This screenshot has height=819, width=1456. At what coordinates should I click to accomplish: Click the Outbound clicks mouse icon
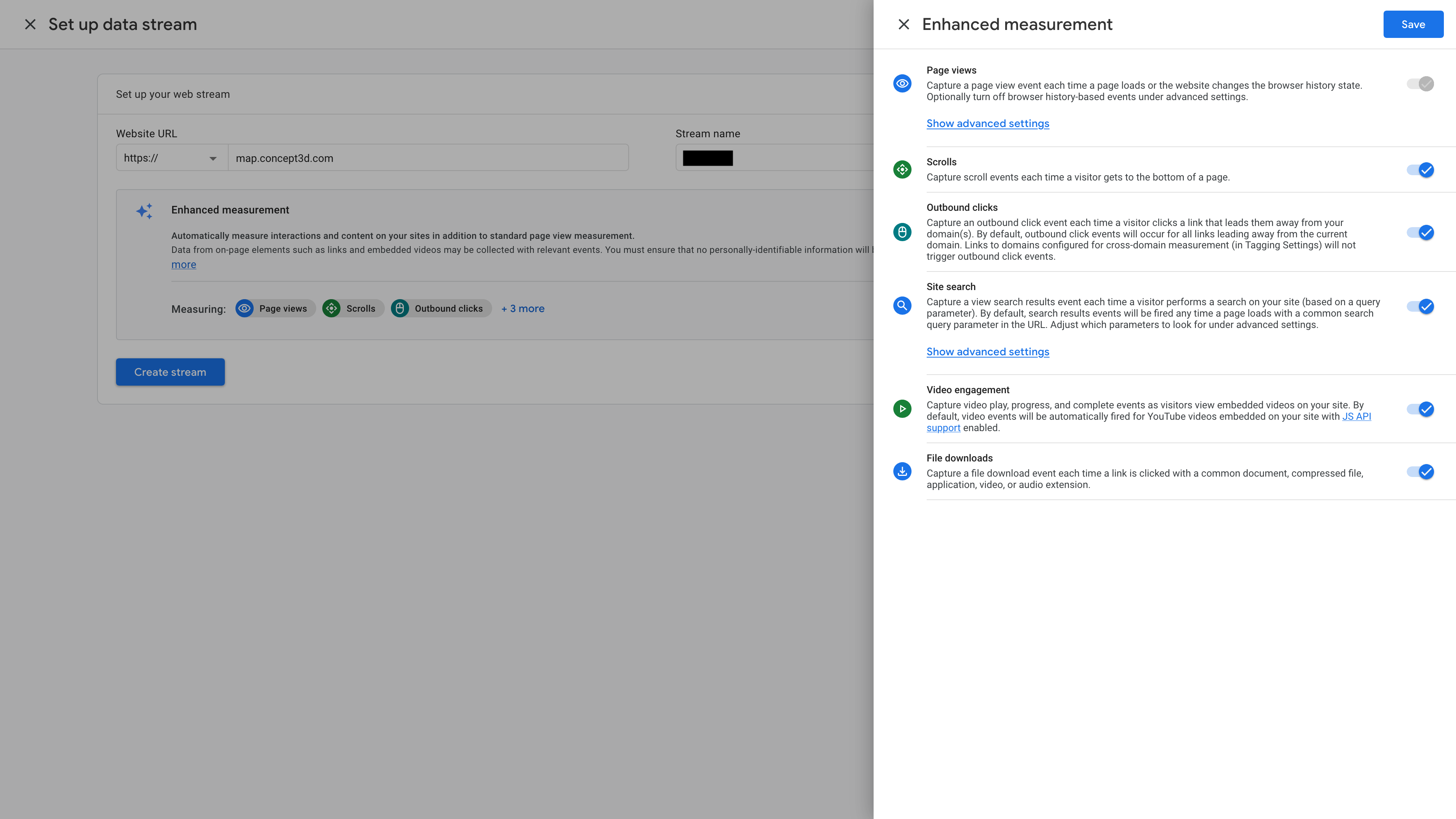(902, 232)
